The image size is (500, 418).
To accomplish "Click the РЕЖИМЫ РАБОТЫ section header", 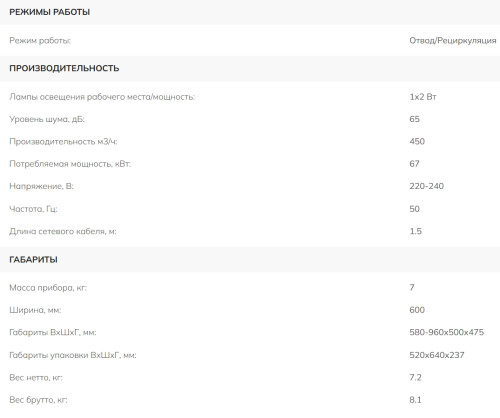I will pos(50,12).
